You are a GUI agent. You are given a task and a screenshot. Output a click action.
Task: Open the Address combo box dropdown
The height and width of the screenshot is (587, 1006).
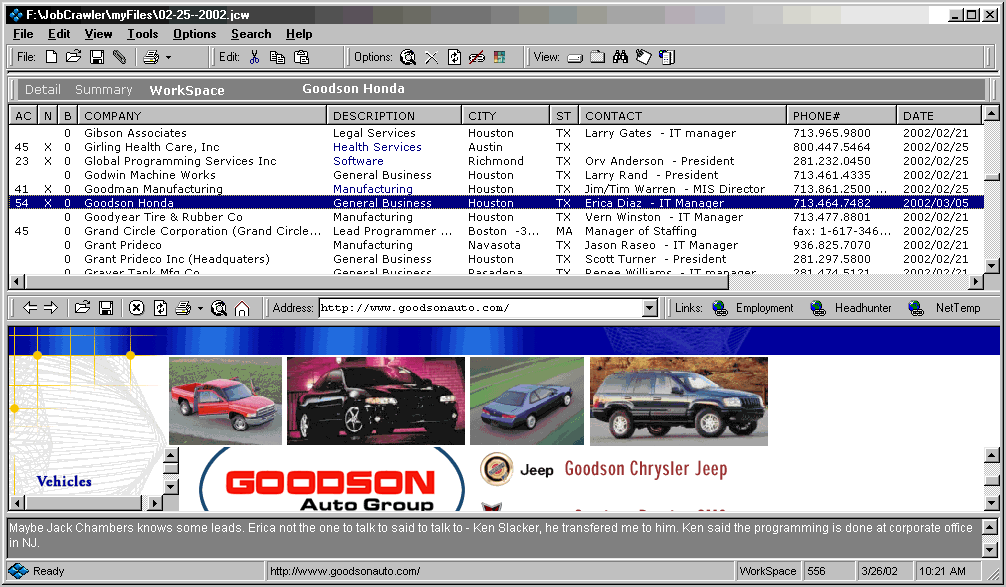click(650, 308)
